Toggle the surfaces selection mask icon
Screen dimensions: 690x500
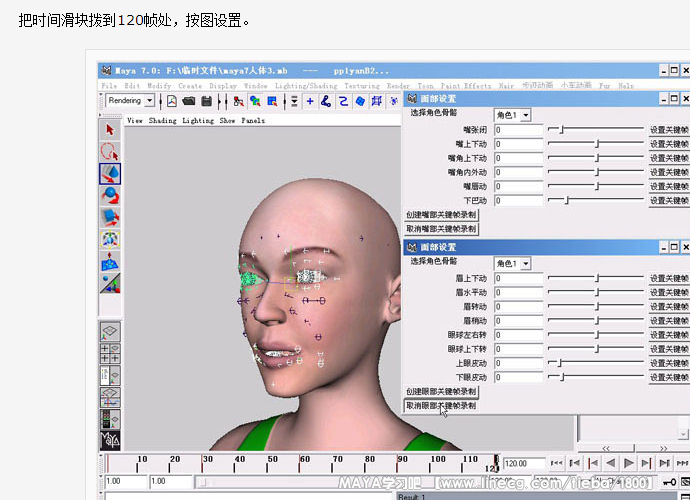[360, 101]
